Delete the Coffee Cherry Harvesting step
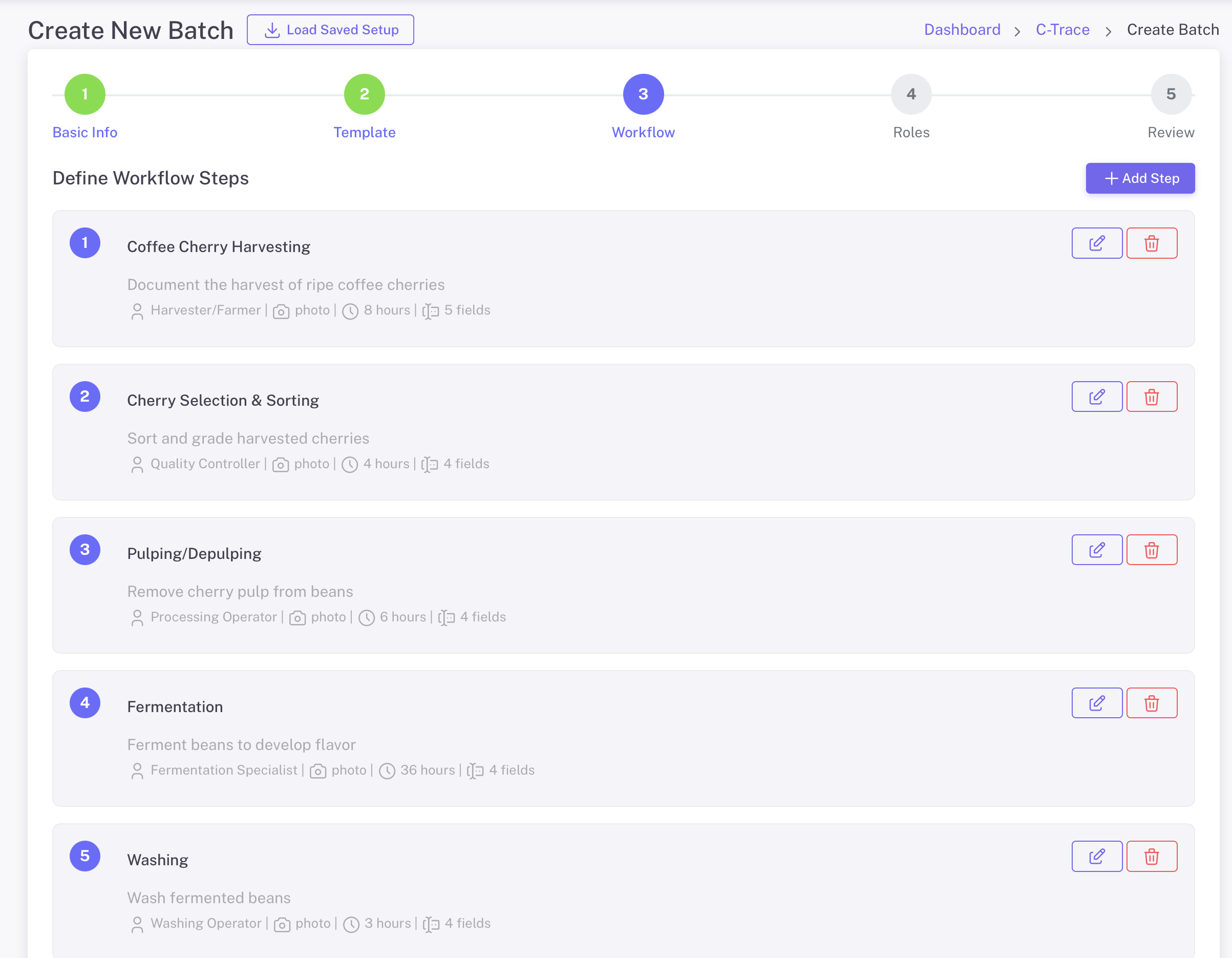The width and height of the screenshot is (1232, 958). [1151, 243]
